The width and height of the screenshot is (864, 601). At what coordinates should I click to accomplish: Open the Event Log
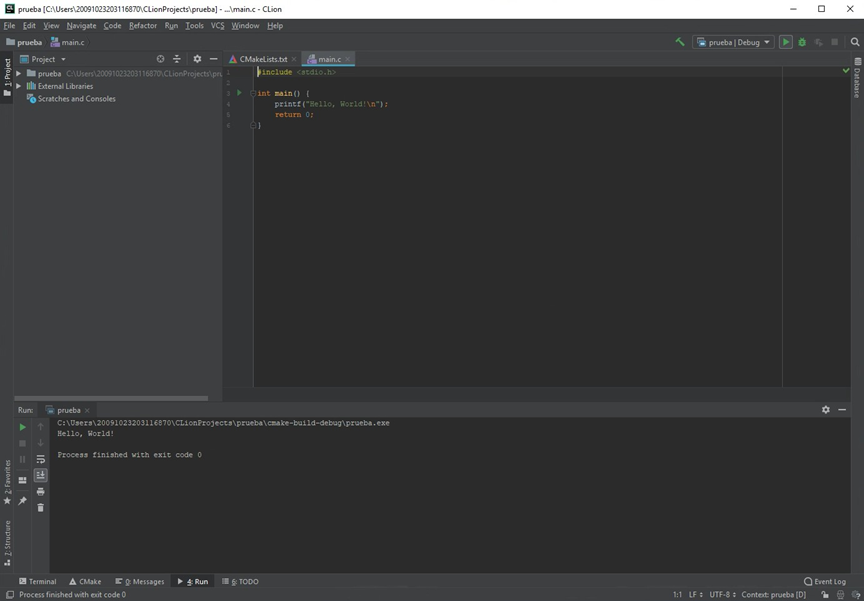825,581
